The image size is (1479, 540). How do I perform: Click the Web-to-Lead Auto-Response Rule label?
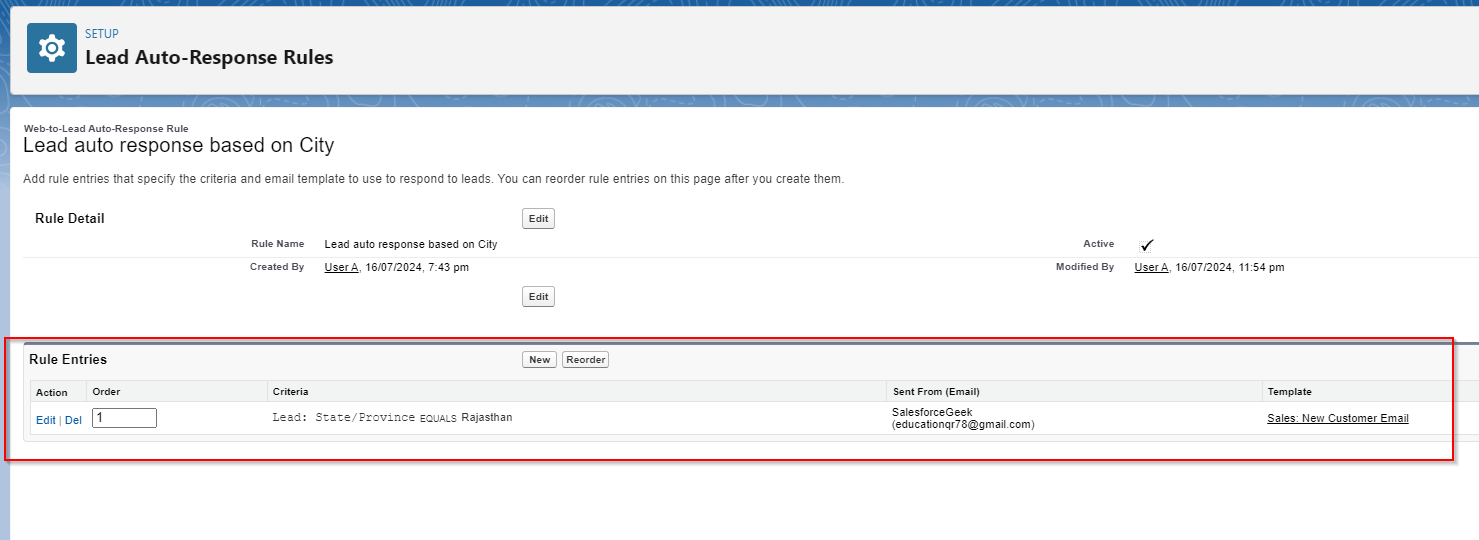coord(106,129)
